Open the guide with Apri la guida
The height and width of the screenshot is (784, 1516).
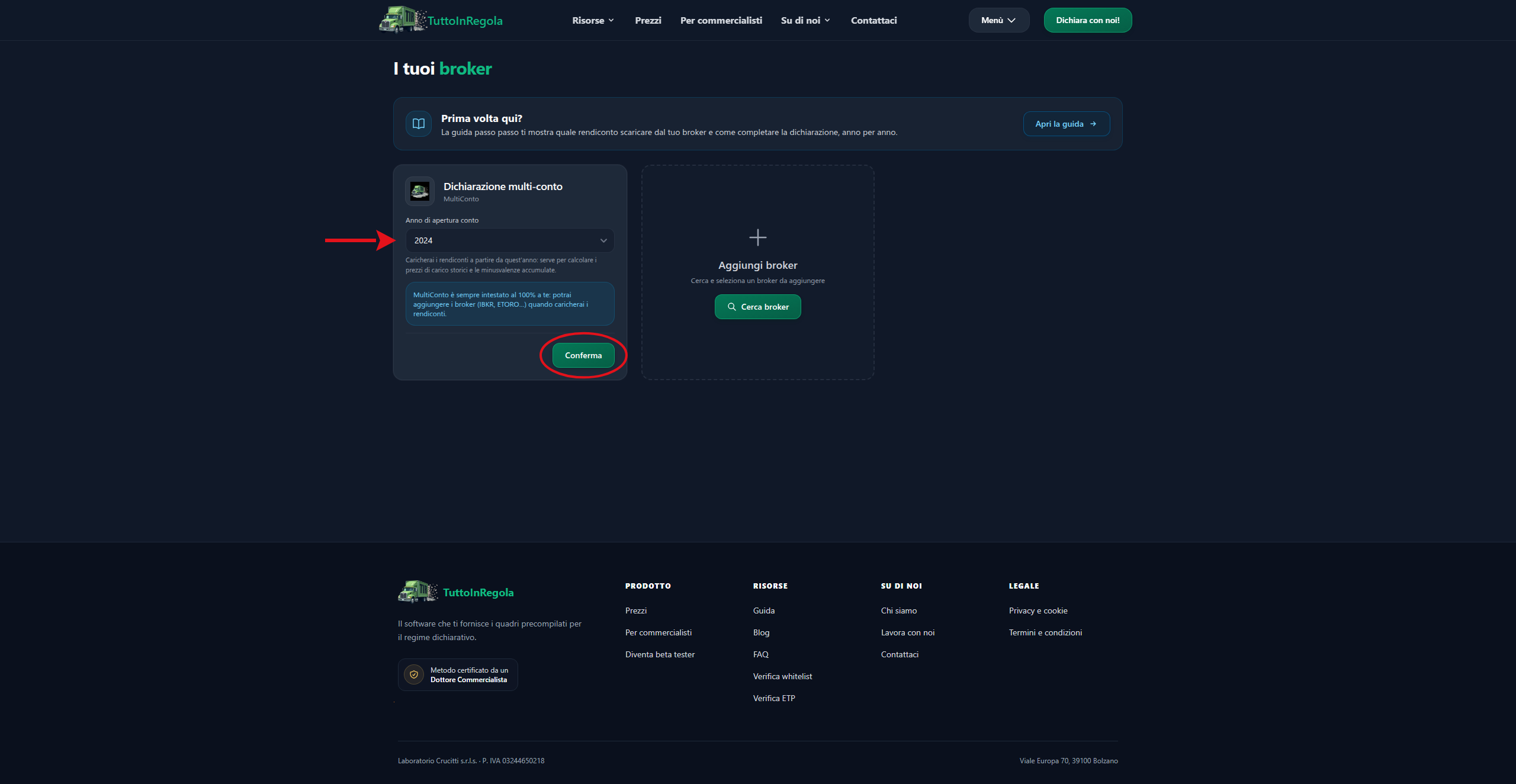(x=1066, y=124)
